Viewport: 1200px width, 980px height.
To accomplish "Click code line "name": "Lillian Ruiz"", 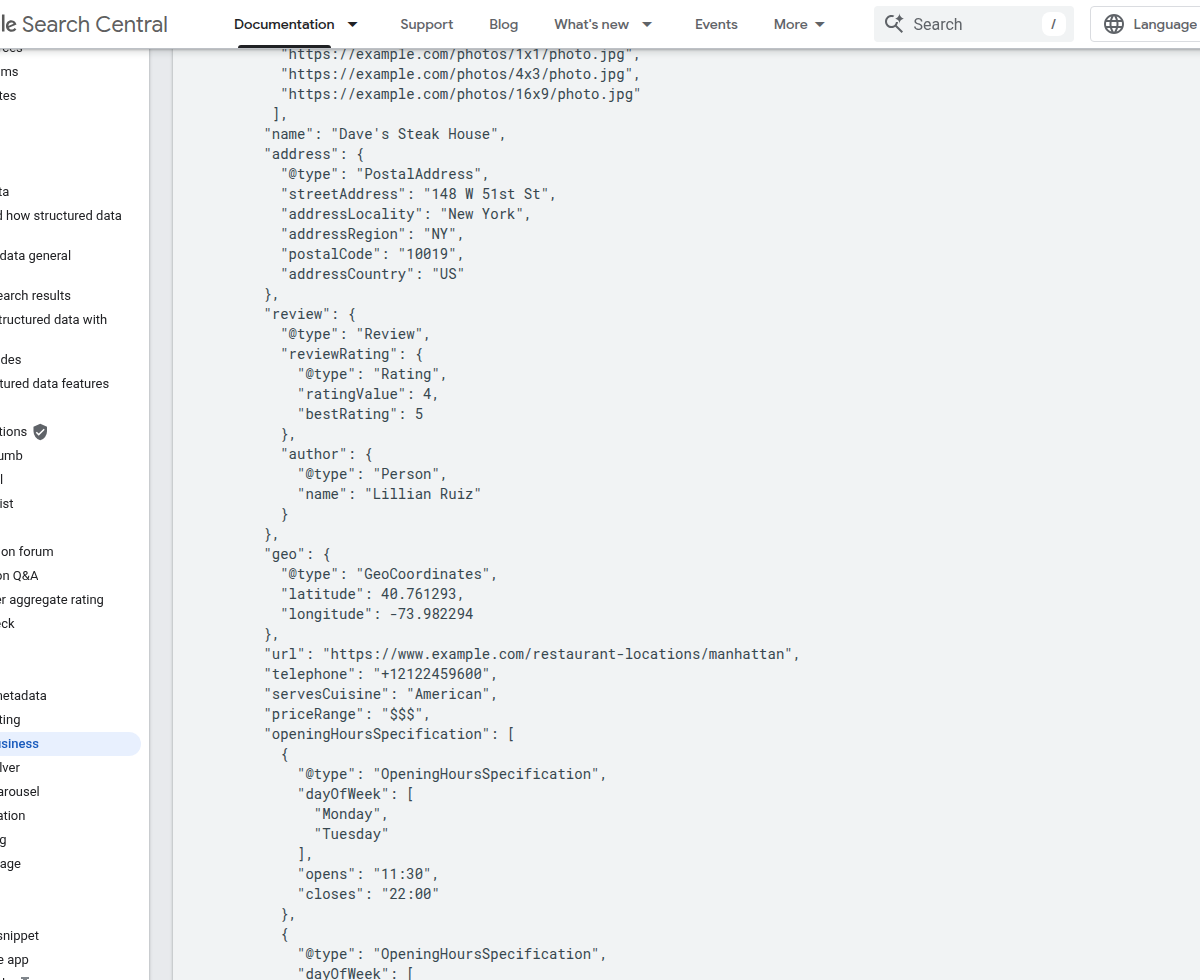I will click(389, 494).
